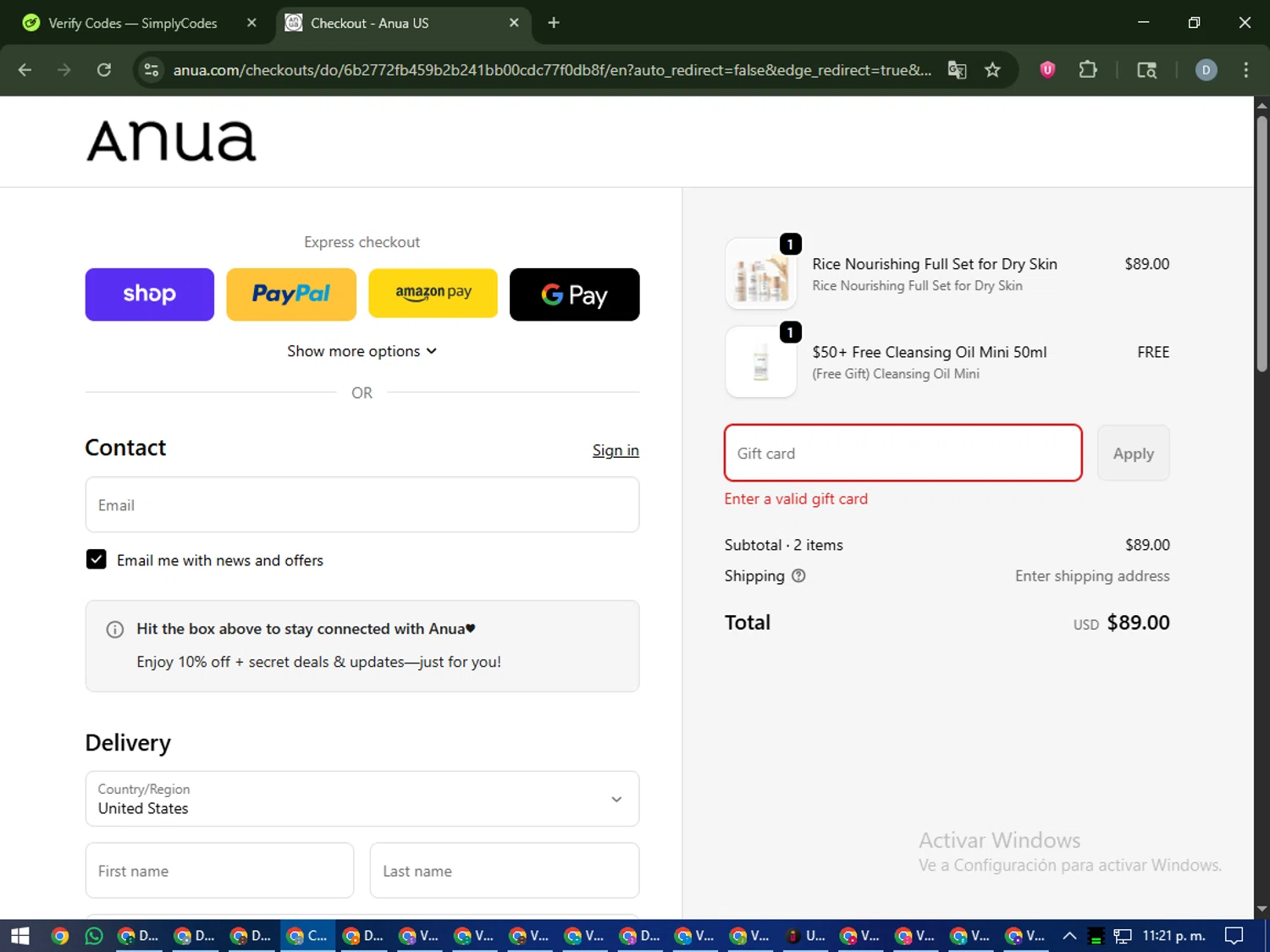Focus the Last name field
The image size is (1270, 952).
[505, 871]
